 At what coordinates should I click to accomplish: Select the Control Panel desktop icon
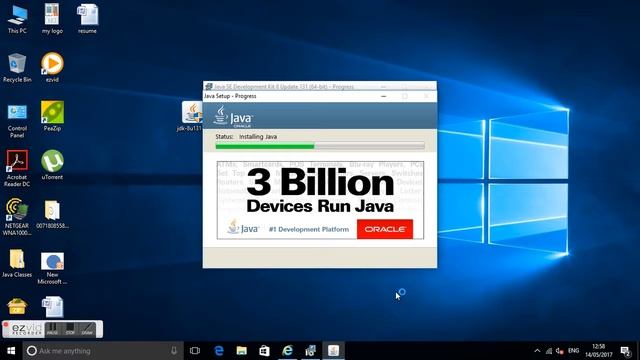pyautogui.click(x=17, y=120)
